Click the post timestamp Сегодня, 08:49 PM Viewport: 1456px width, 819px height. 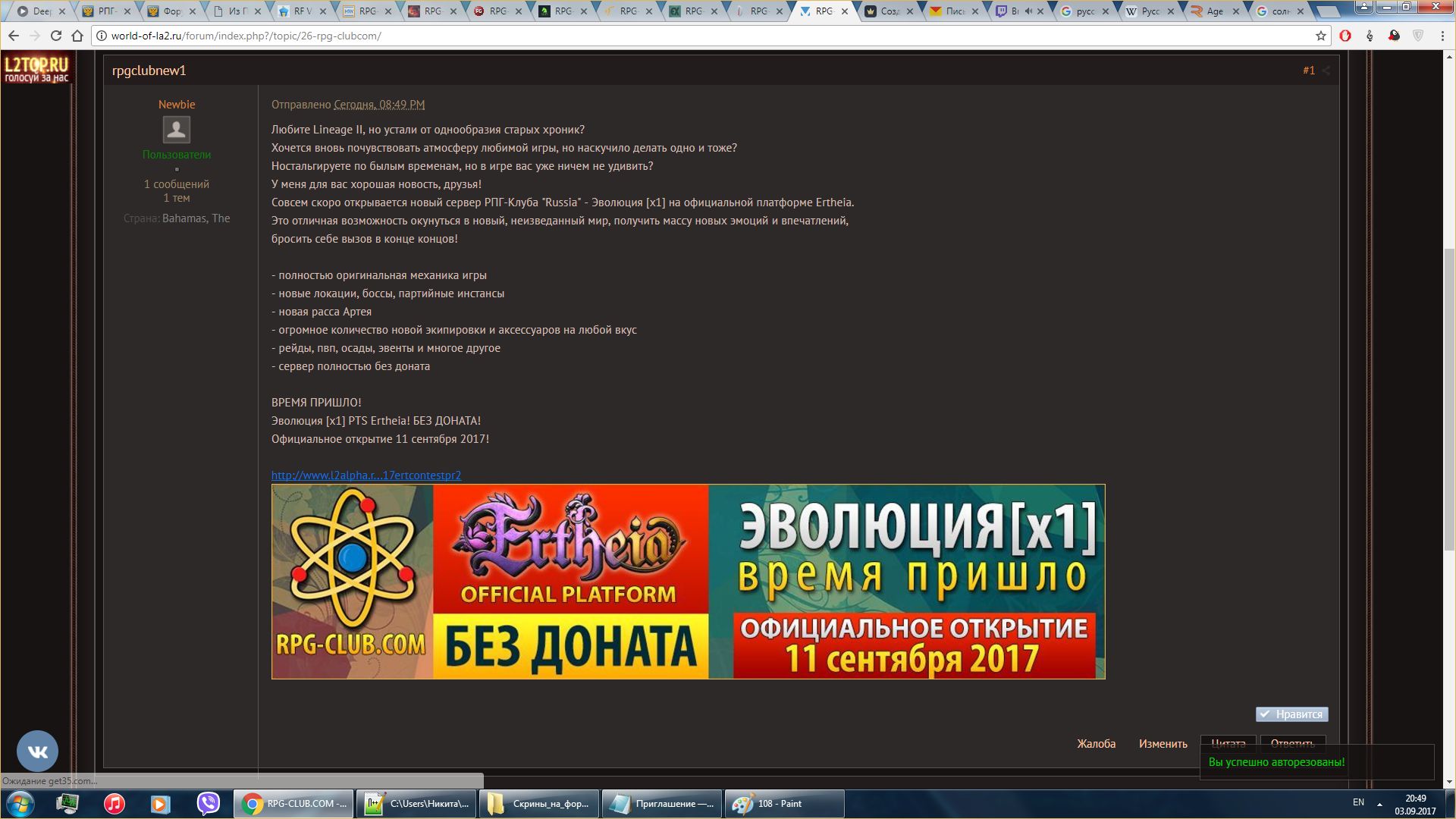point(379,105)
